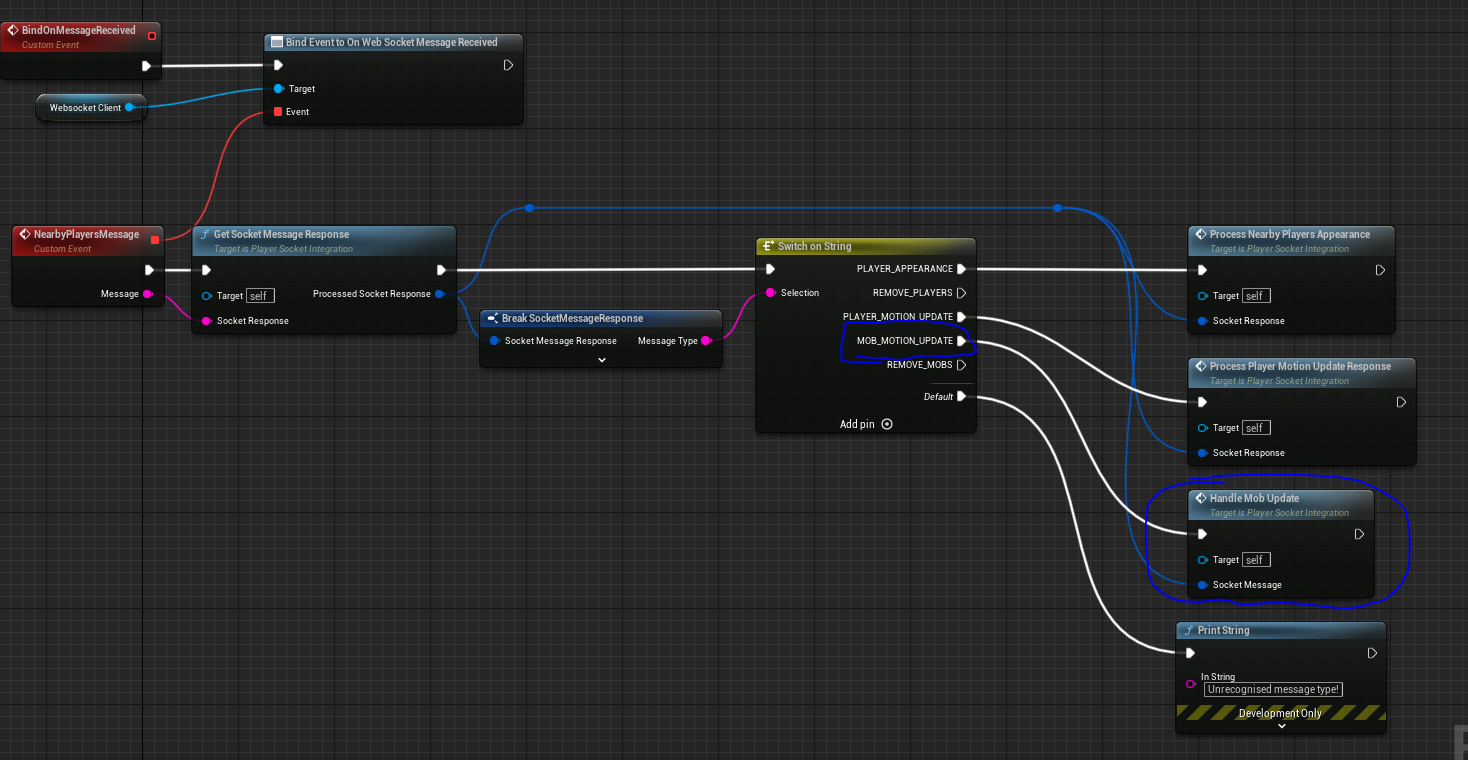Select Bind Event to On Web Socket Message Received title
Viewport: 1468px width, 760px height.
(391, 42)
